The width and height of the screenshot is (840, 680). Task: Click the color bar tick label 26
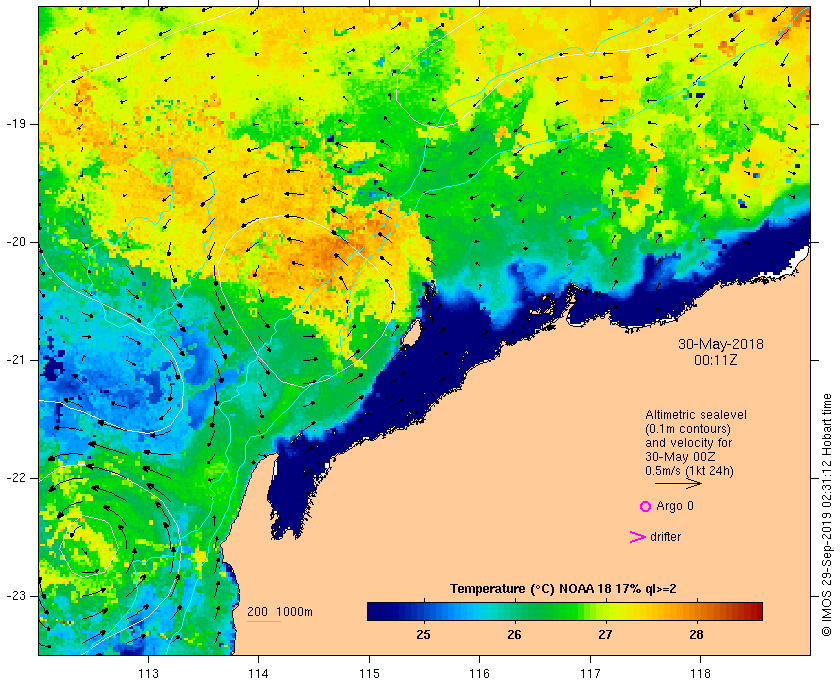514,635
